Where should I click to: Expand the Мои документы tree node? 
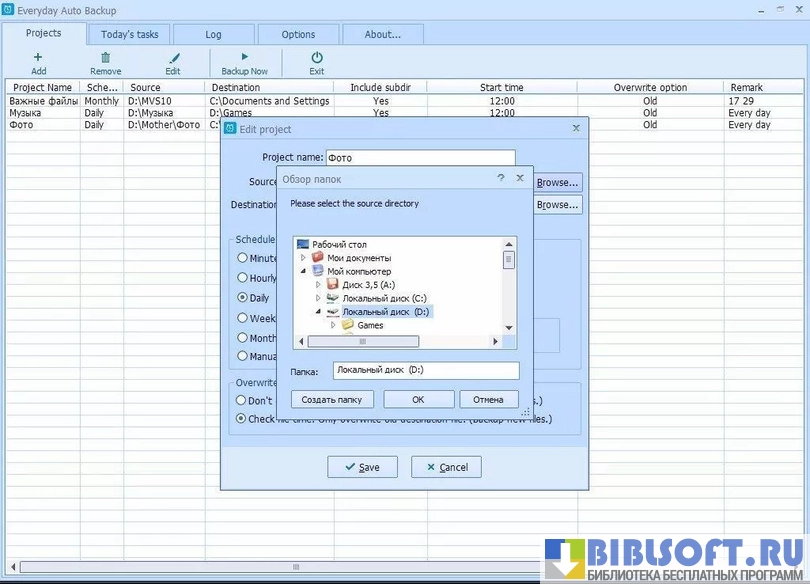[303, 258]
